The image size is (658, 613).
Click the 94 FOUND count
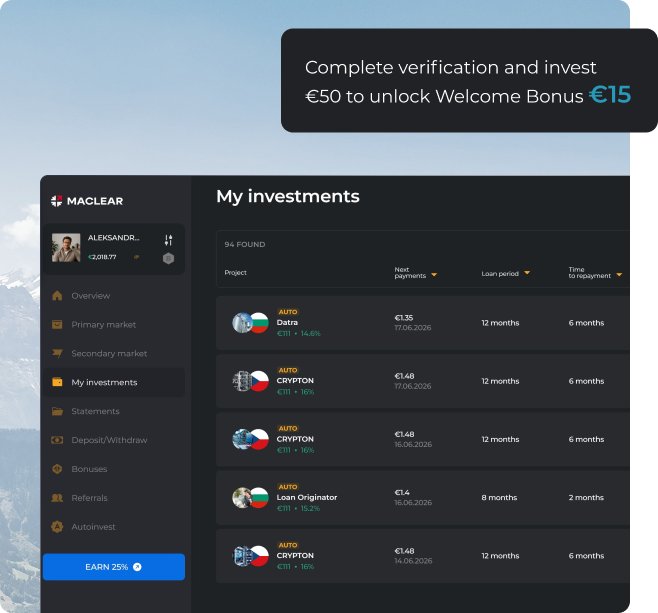pyautogui.click(x=245, y=245)
